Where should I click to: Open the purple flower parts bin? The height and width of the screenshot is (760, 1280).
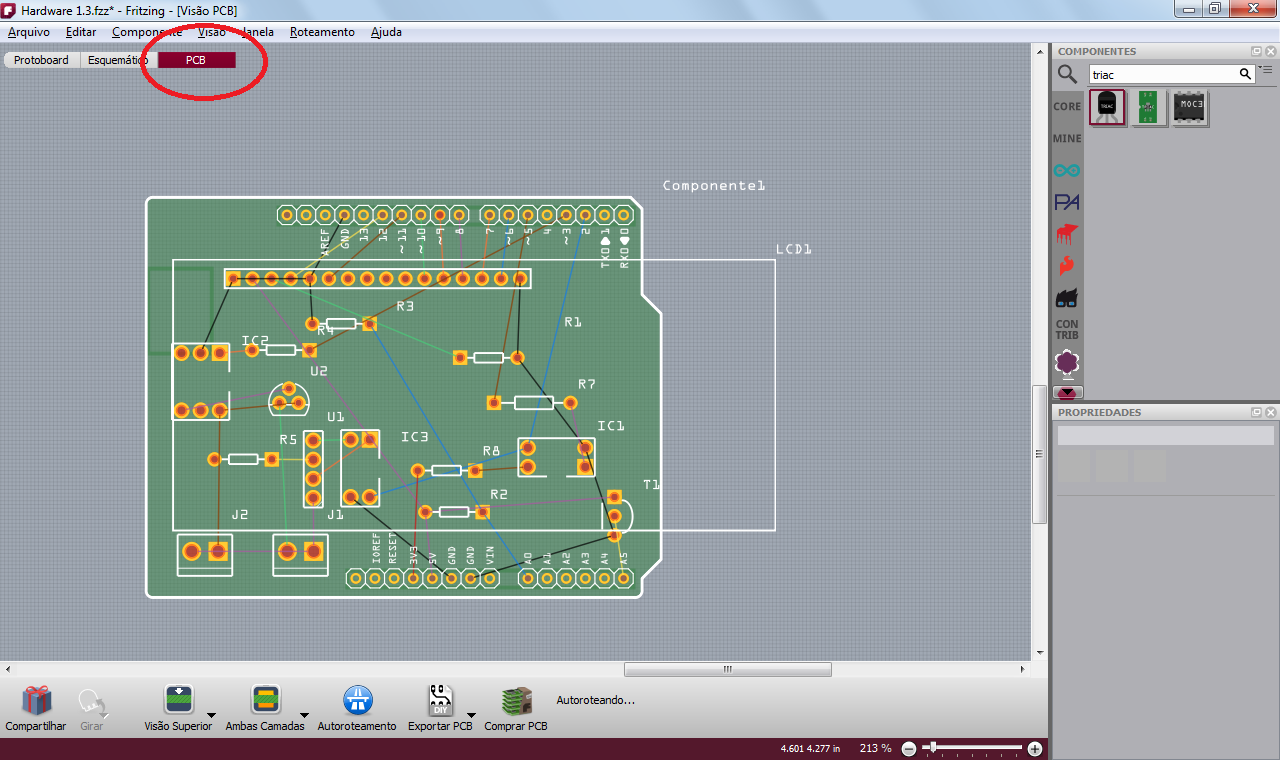coord(1067,361)
